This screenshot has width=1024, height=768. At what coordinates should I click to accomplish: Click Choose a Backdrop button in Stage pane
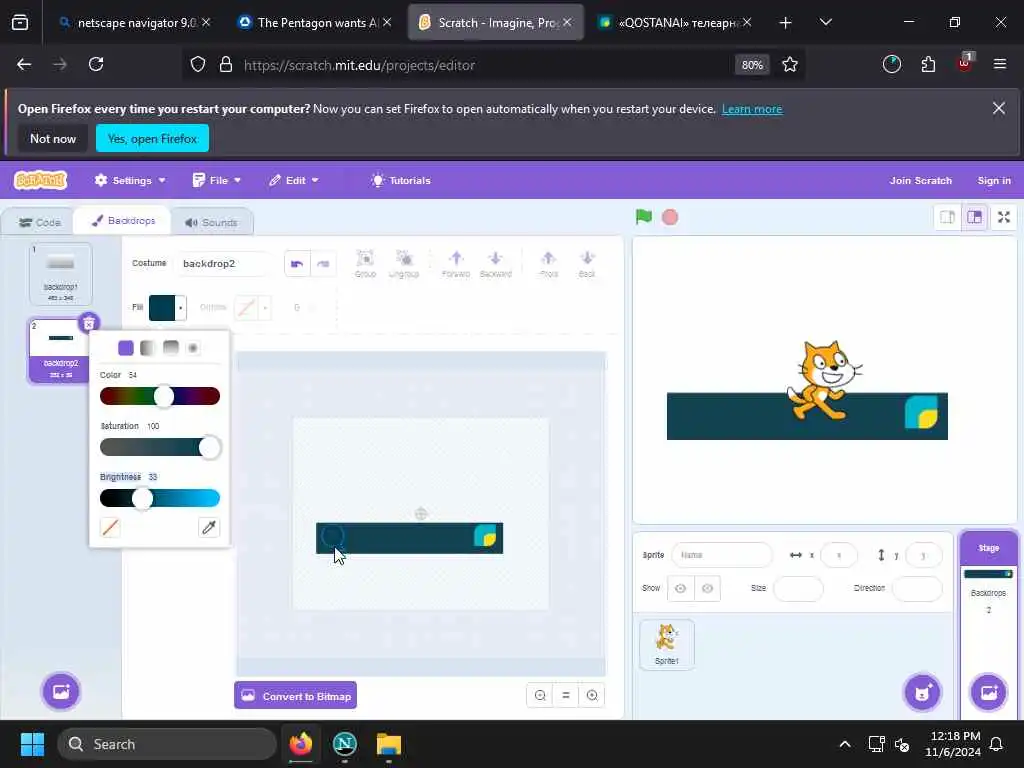(x=989, y=692)
